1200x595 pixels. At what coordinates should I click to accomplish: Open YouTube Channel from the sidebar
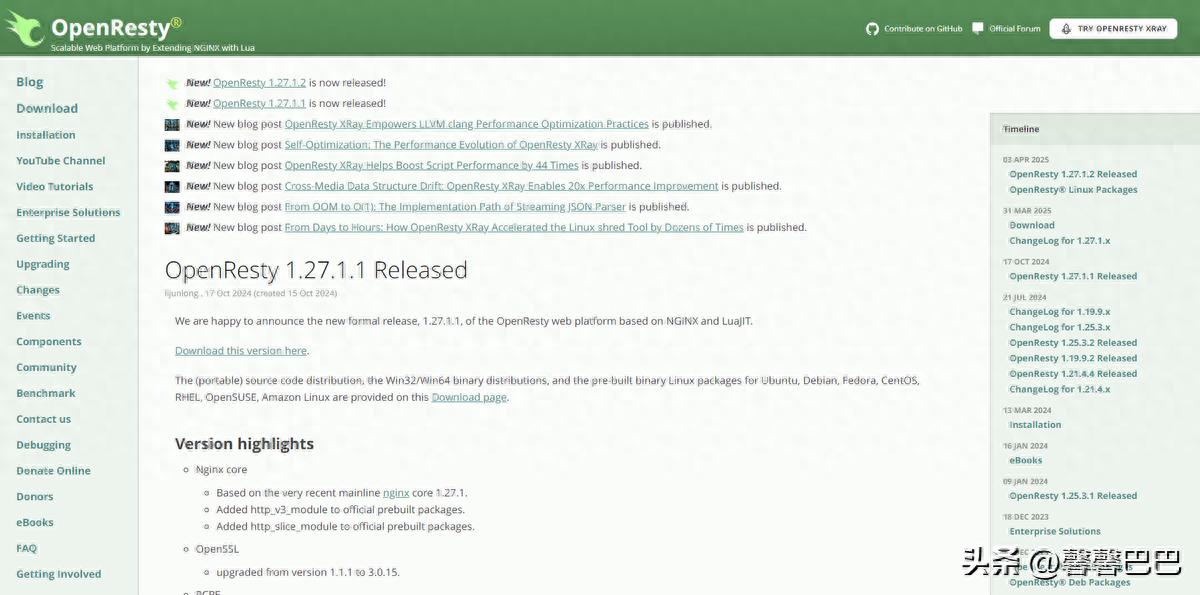click(61, 161)
